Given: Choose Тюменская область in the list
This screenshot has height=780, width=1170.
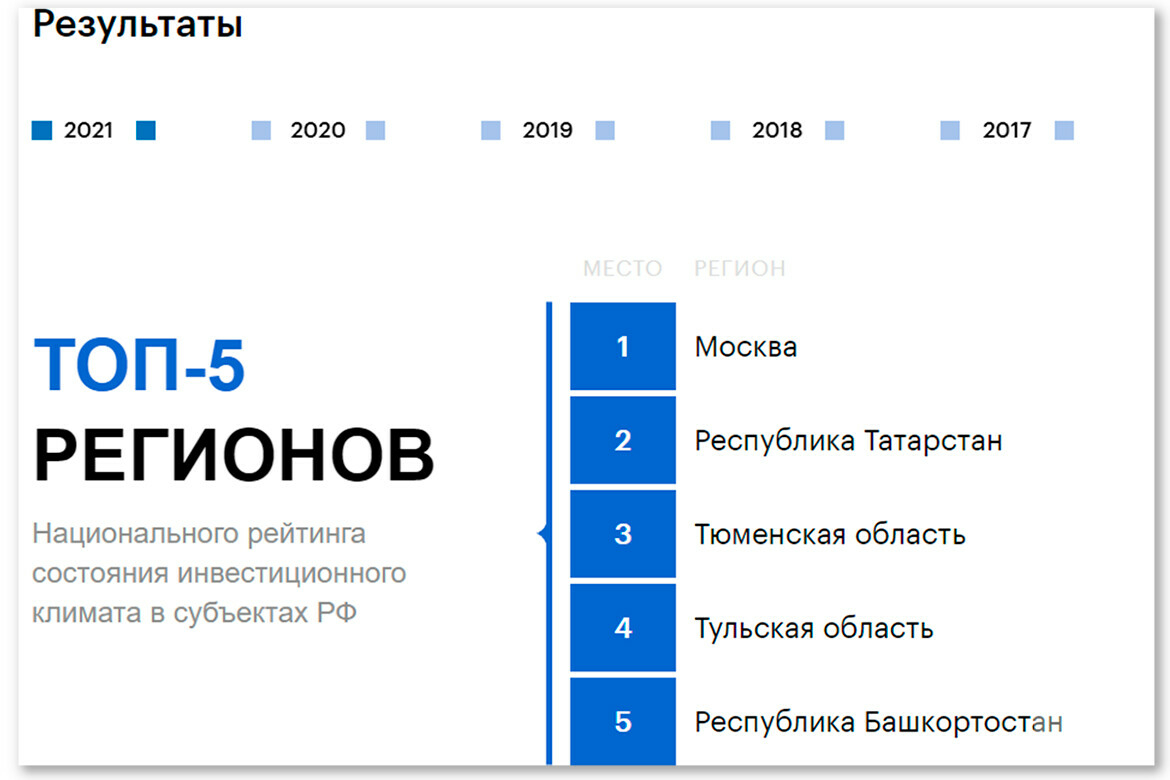Looking at the screenshot, I should tap(830, 534).
